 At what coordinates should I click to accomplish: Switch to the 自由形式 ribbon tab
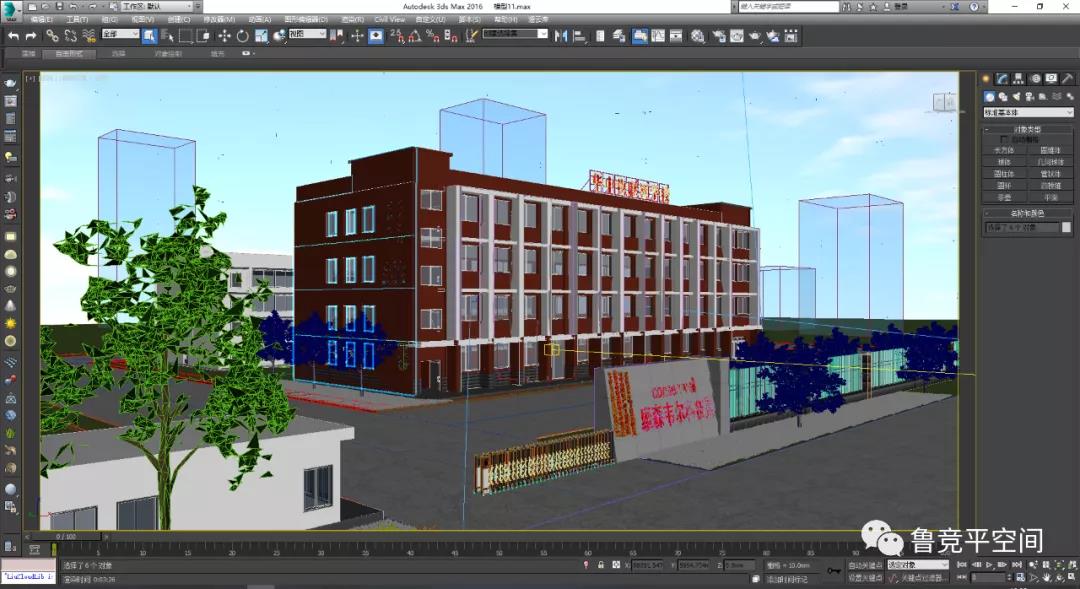coord(69,54)
